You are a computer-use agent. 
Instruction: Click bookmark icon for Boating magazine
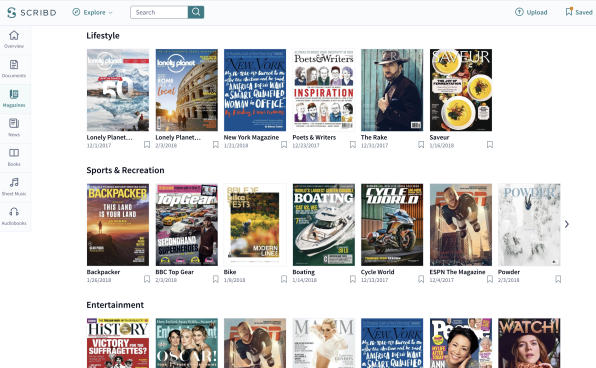[x=353, y=279]
